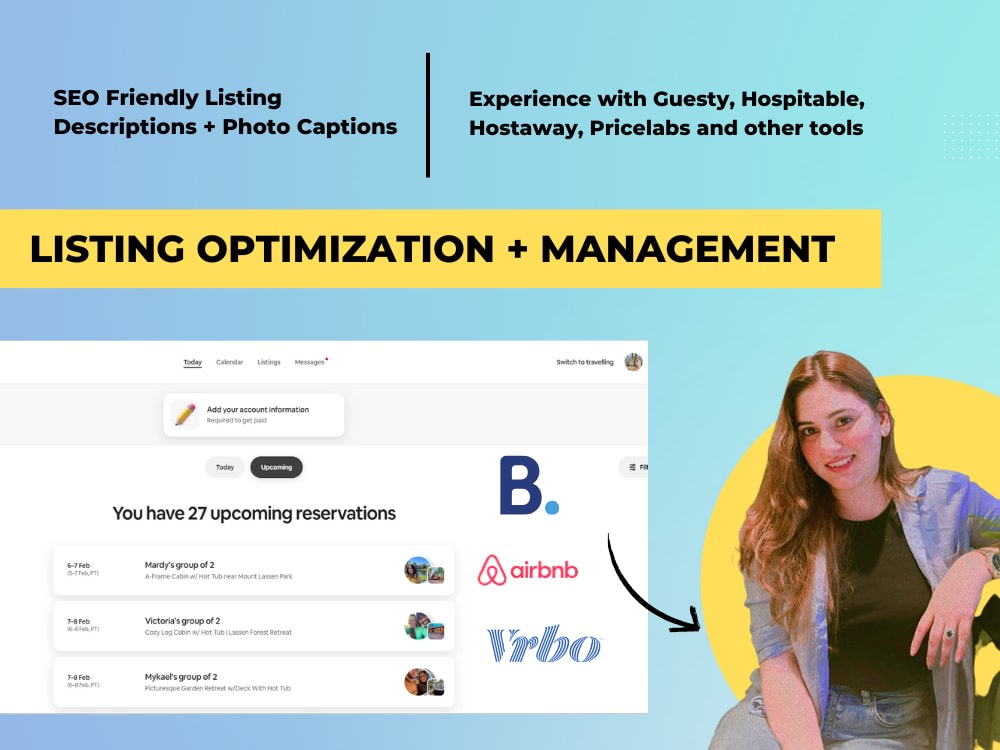The image size is (1000, 750).
Task: Click the pencil icon in the account card
Action: click(185, 415)
